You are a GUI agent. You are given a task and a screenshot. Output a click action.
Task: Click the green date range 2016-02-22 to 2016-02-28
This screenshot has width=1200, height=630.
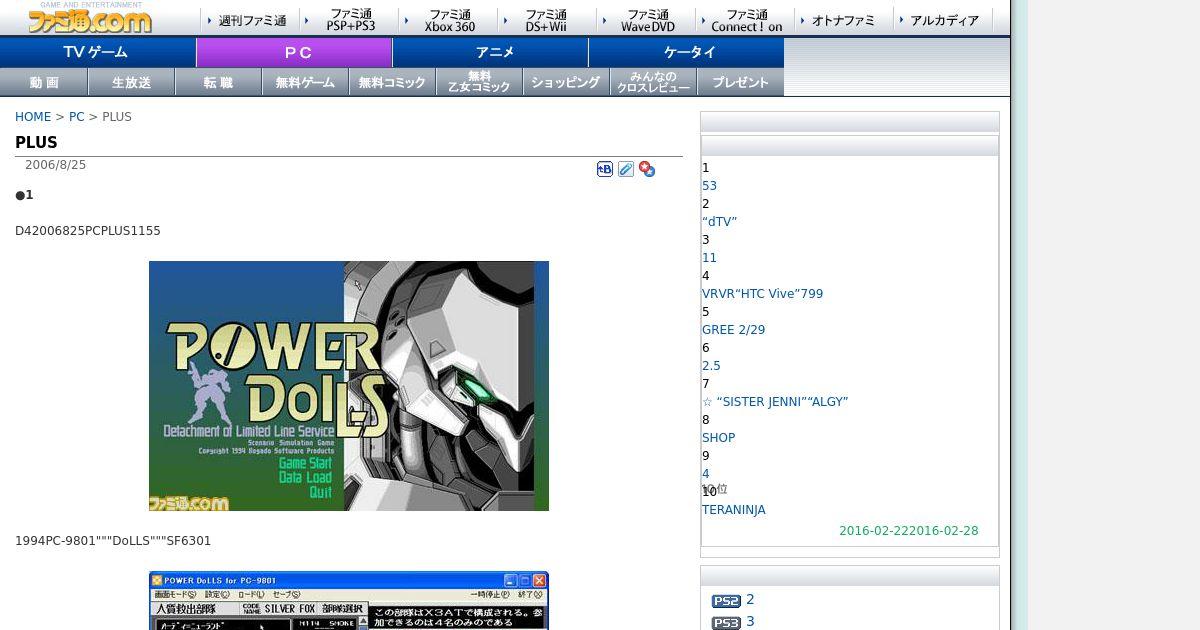coord(909,531)
